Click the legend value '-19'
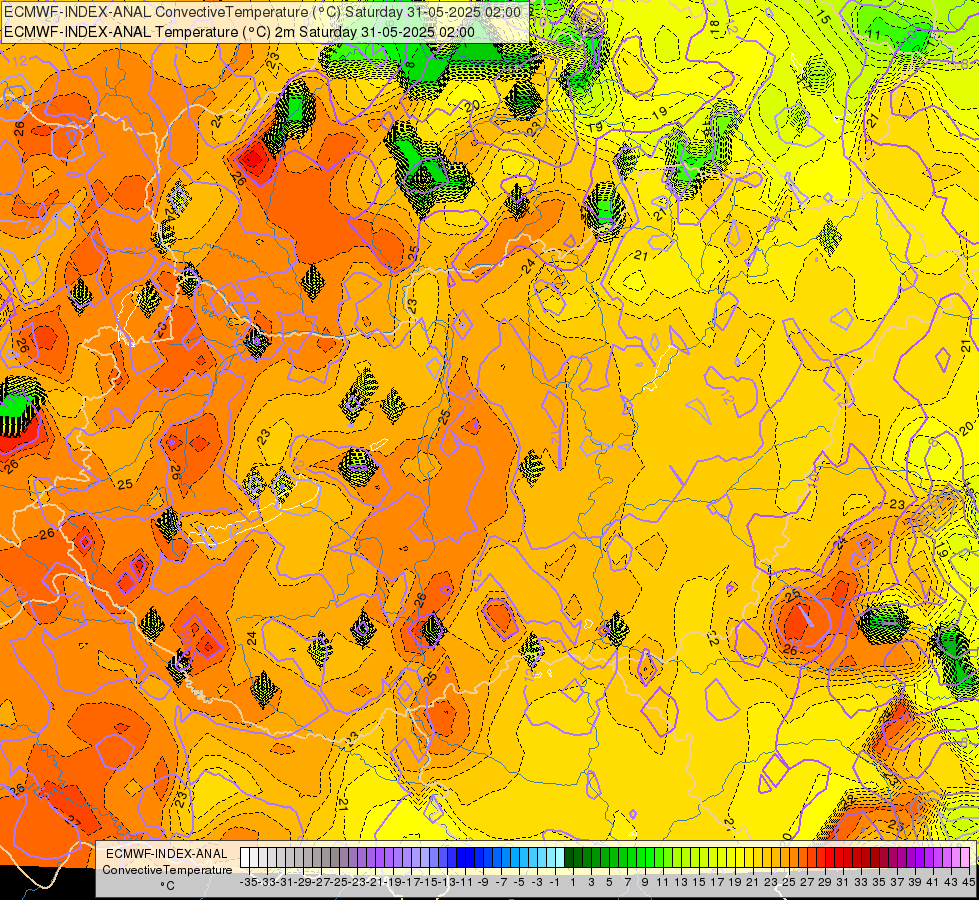 pyautogui.click(x=393, y=882)
